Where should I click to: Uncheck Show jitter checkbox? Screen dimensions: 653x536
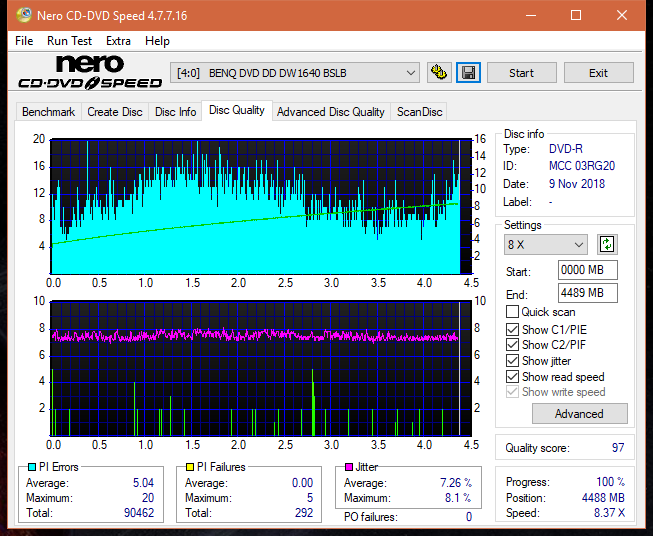tap(512, 361)
